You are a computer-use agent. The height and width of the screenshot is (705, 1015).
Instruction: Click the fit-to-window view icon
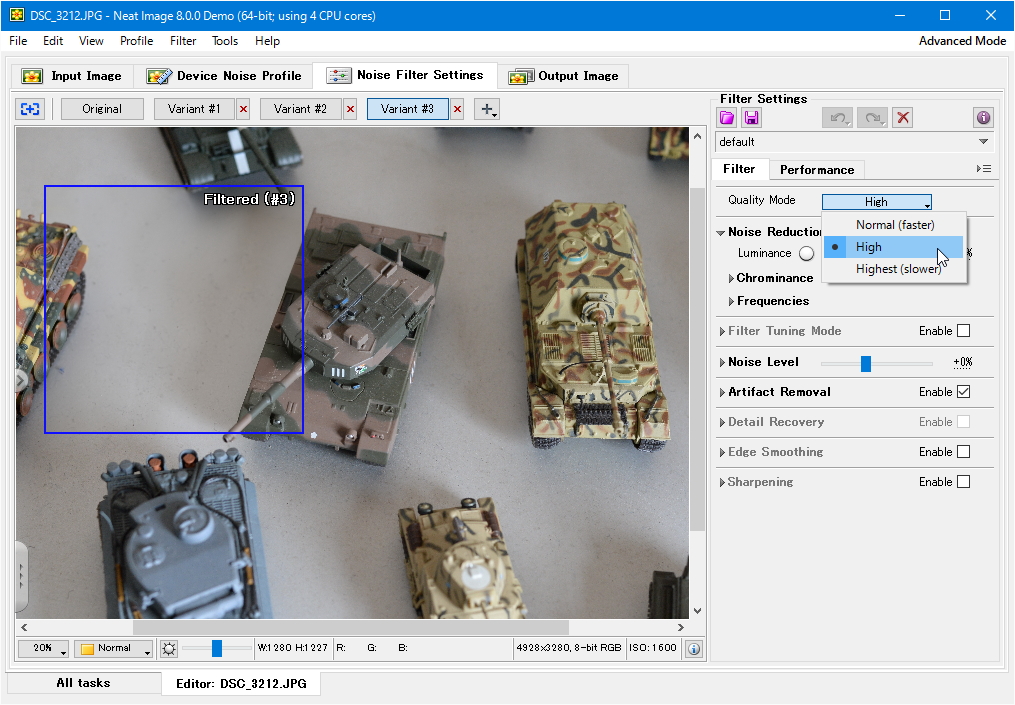tap(30, 109)
